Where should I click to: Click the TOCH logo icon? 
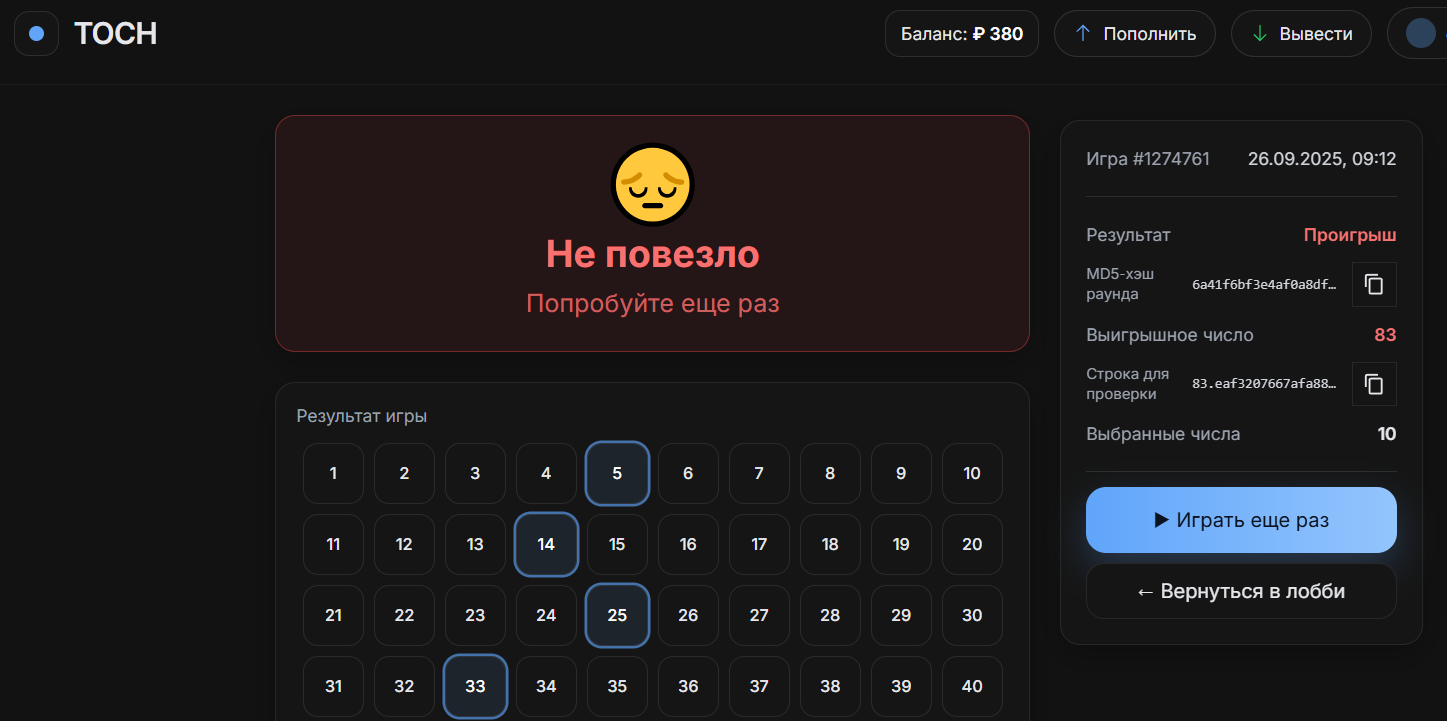36,34
